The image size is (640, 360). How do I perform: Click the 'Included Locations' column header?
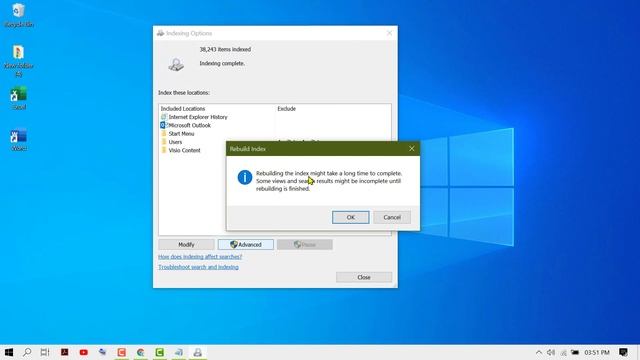click(183, 109)
